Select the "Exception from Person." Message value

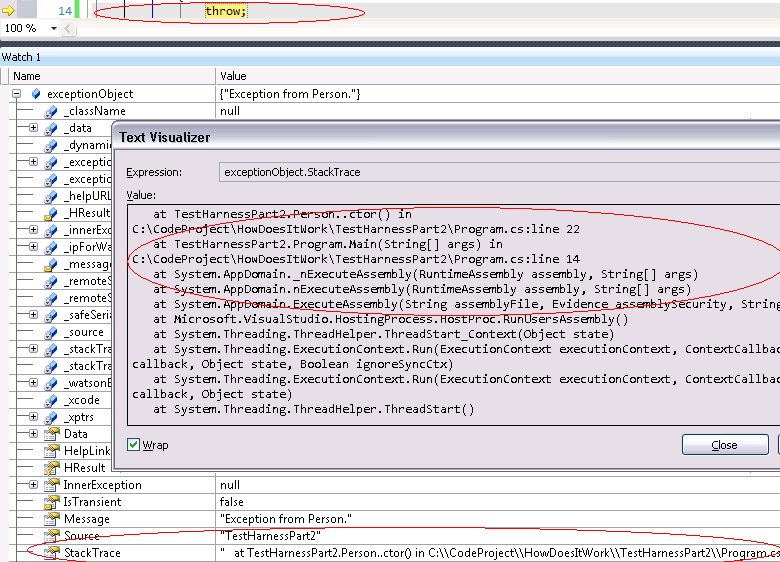tap(286, 519)
